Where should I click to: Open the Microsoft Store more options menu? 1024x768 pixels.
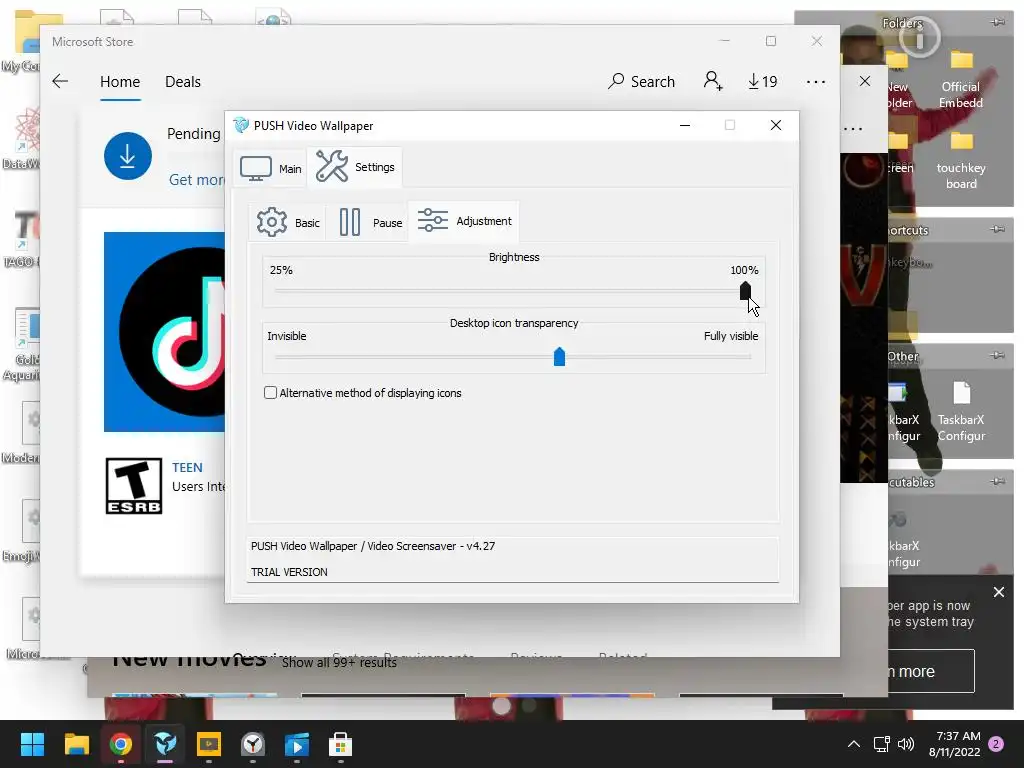coord(816,82)
